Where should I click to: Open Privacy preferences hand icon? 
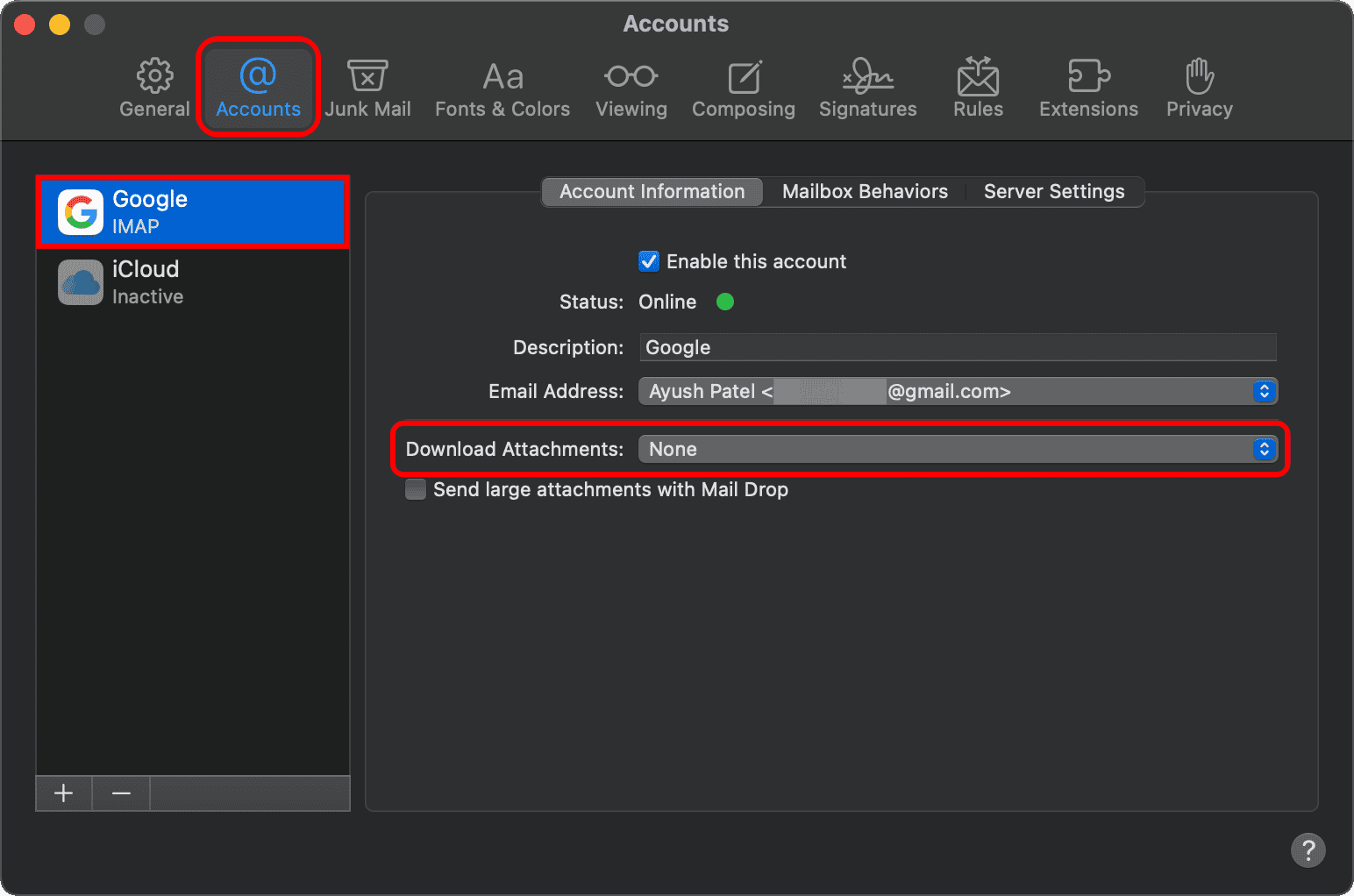(1199, 77)
